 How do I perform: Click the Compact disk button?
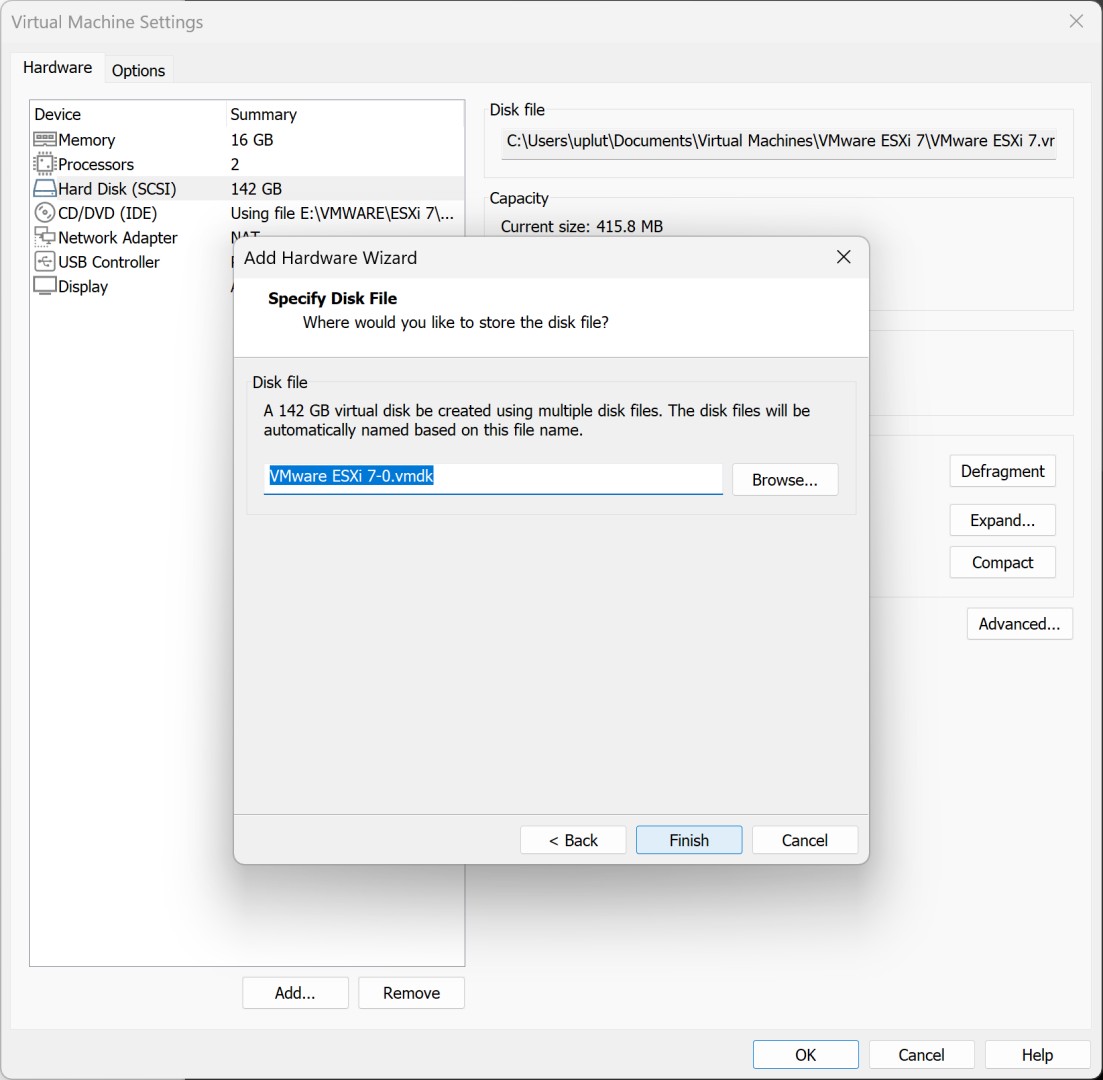(x=1002, y=562)
